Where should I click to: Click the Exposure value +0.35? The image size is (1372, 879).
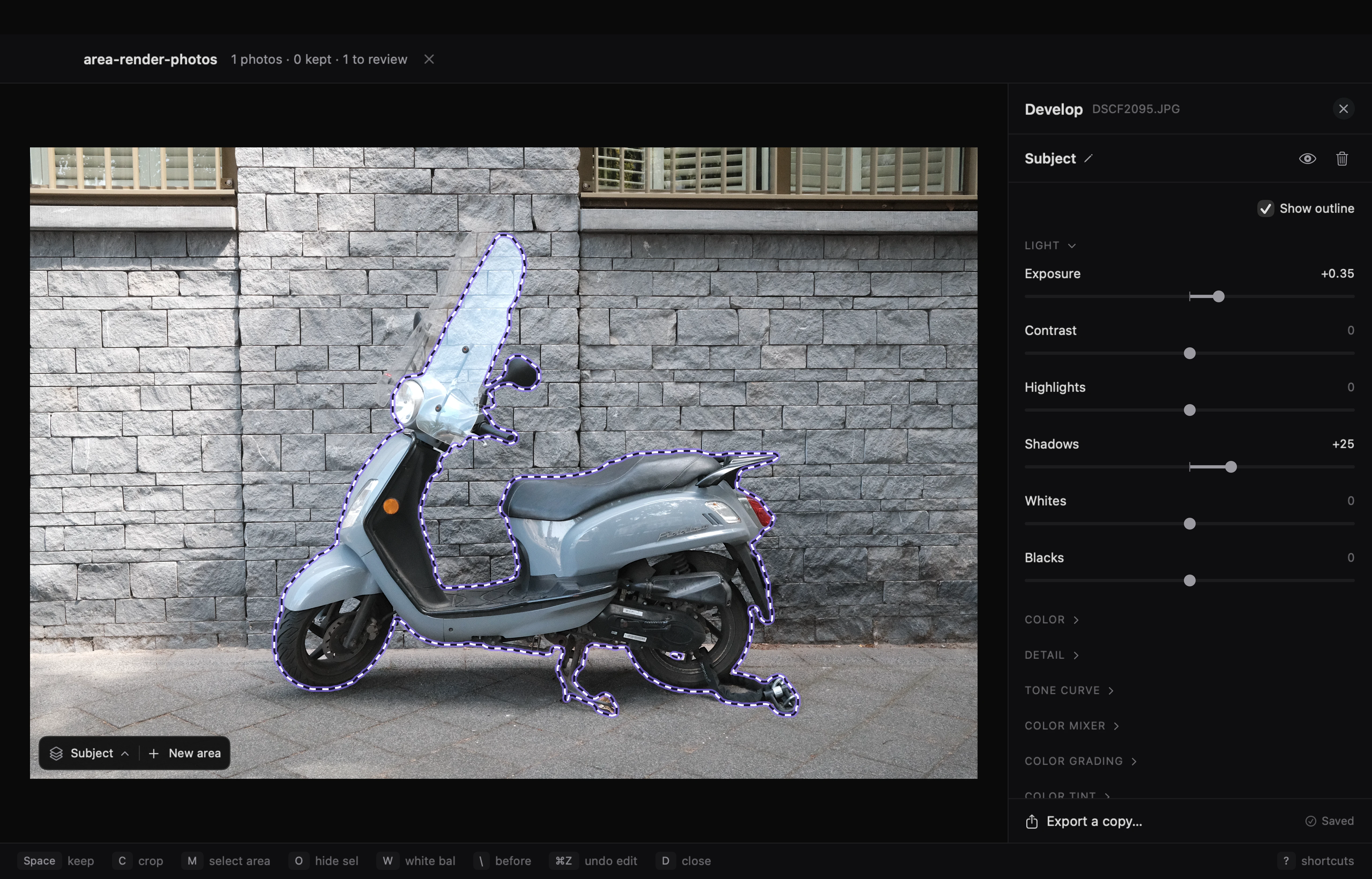pyautogui.click(x=1337, y=274)
